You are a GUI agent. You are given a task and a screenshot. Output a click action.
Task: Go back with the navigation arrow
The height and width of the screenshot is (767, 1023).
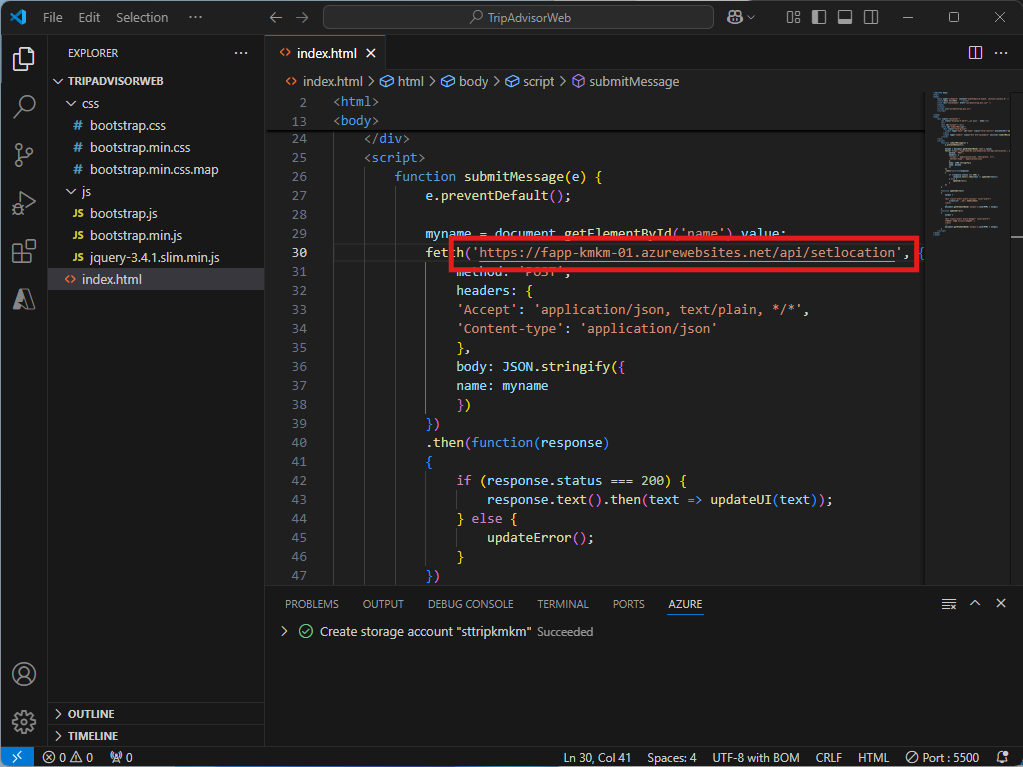click(x=276, y=18)
